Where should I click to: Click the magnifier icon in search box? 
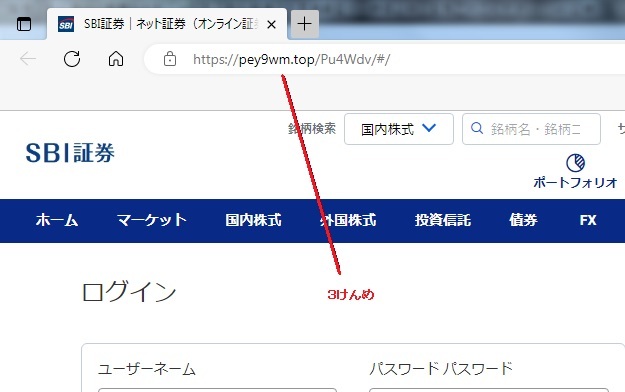click(477, 128)
